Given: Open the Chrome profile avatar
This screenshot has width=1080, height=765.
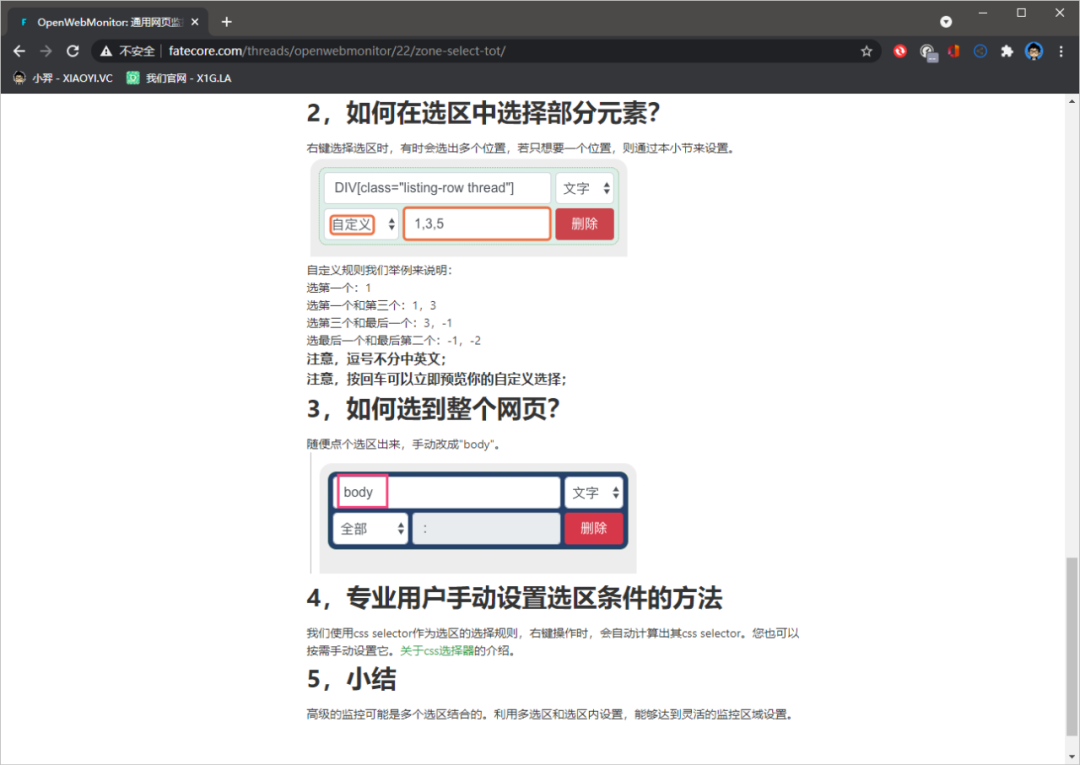Looking at the screenshot, I should tap(1034, 51).
